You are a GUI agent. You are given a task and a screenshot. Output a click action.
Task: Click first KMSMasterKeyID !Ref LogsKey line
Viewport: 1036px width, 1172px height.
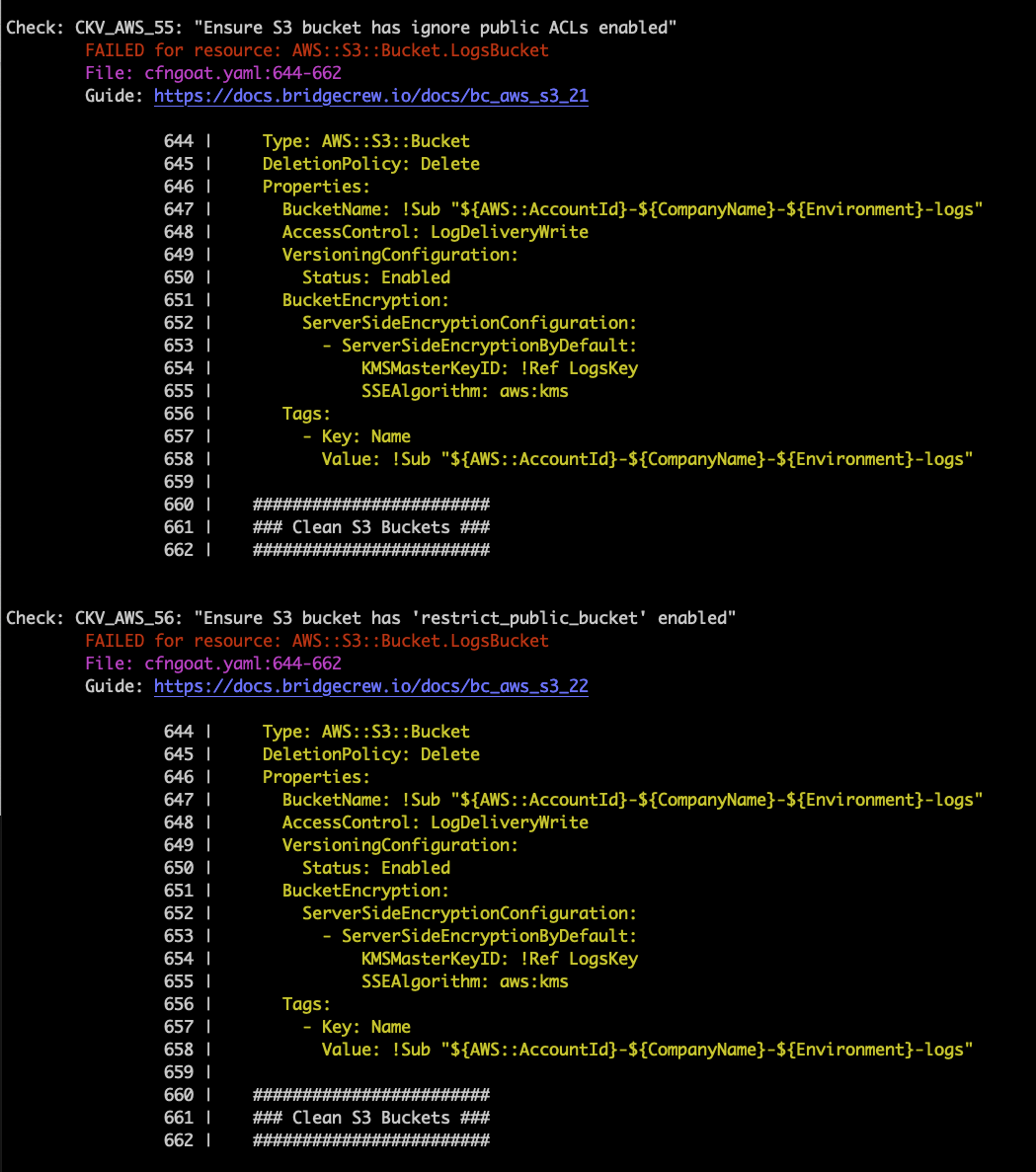coord(500,368)
